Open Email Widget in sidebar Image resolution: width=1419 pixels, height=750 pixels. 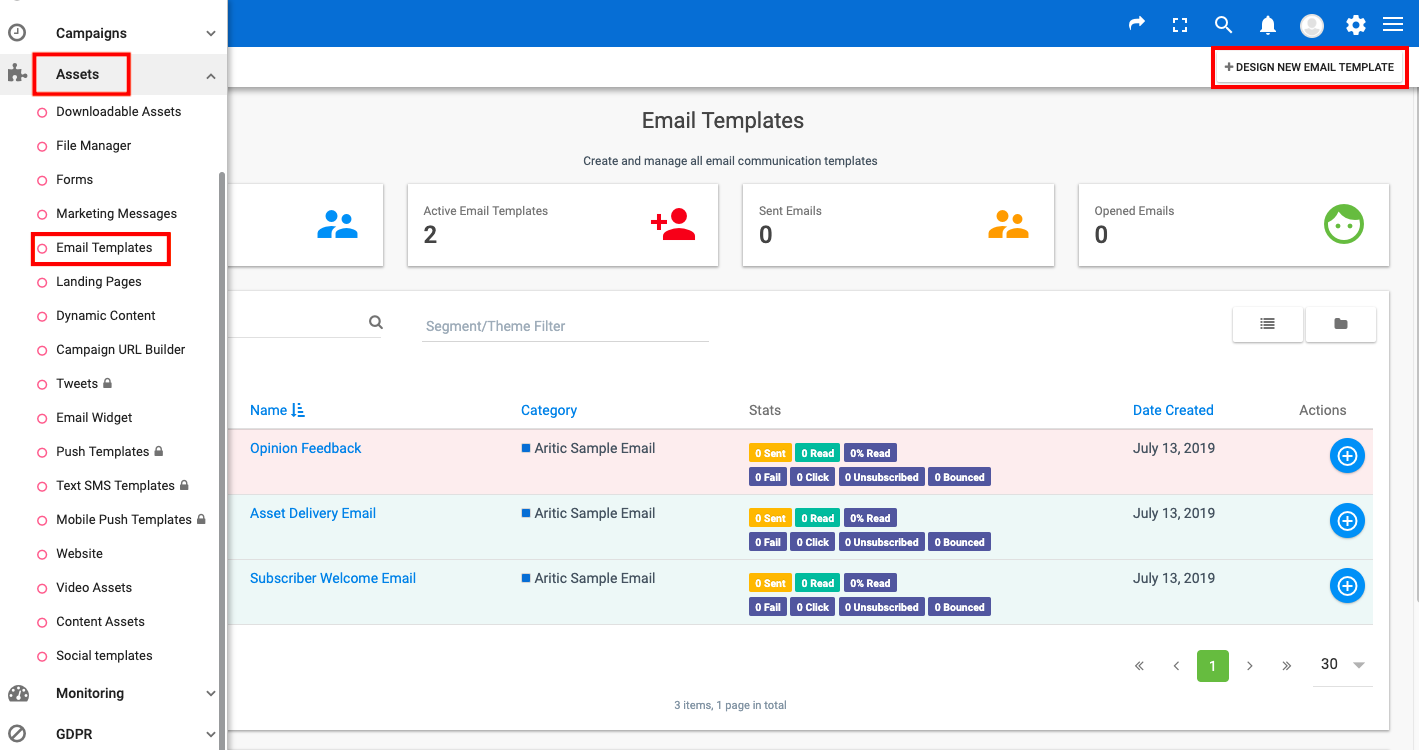tap(94, 418)
